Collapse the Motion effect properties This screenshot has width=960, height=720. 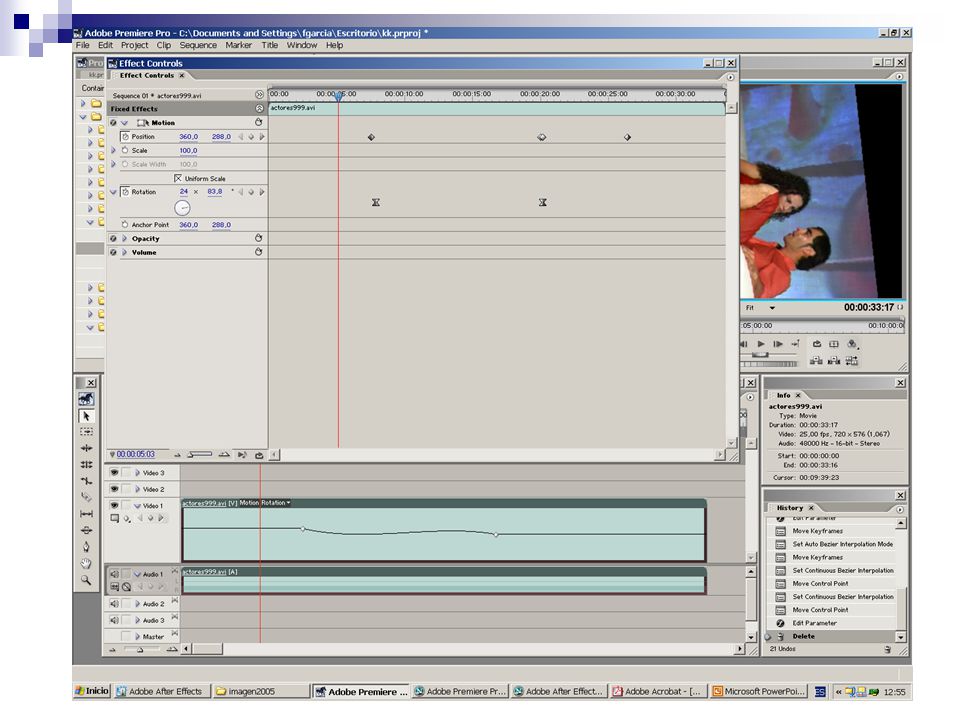[x=124, y=123]
